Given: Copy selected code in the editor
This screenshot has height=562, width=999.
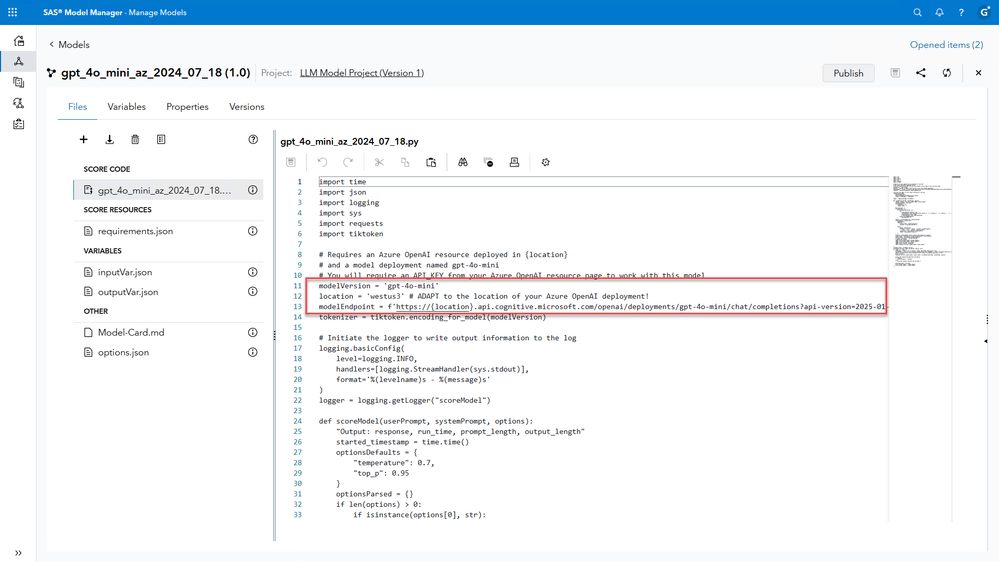Looking at the screenshot, I should click(405, 162).
